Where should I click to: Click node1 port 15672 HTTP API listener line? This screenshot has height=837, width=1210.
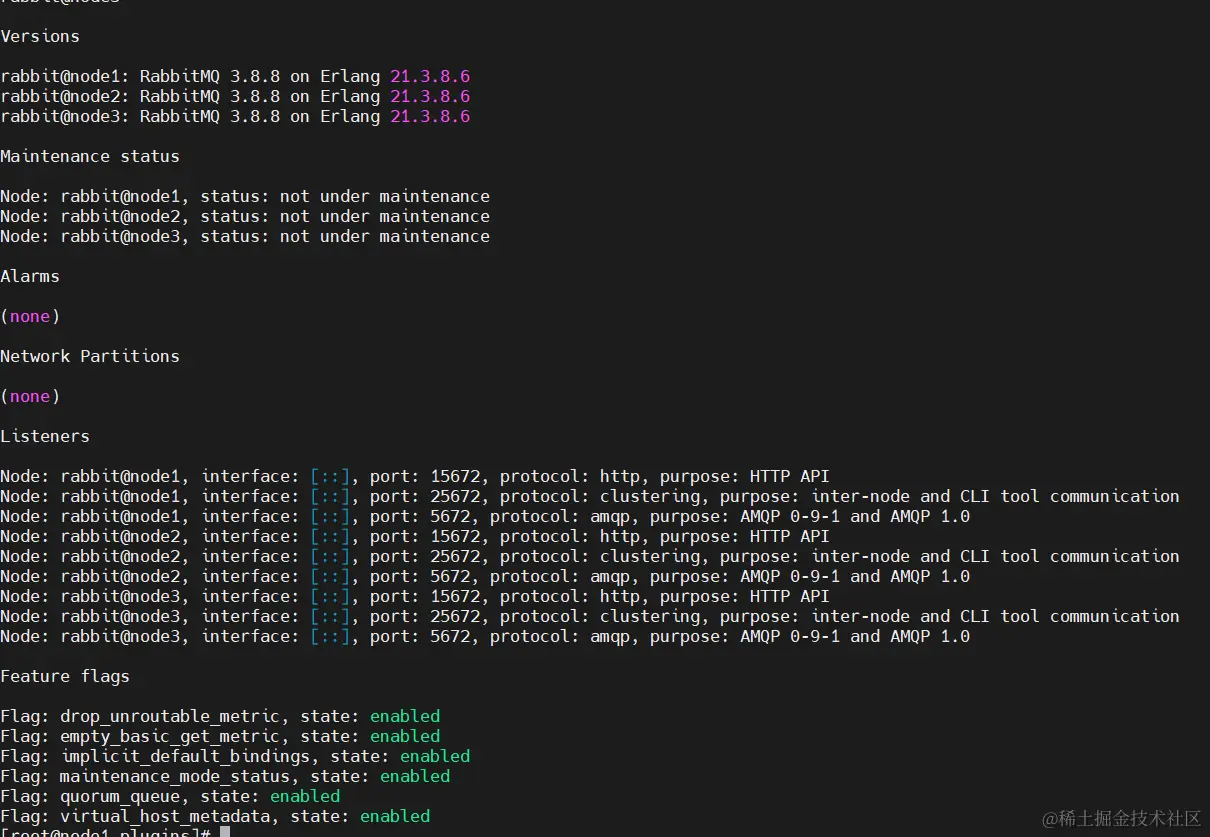415,476
